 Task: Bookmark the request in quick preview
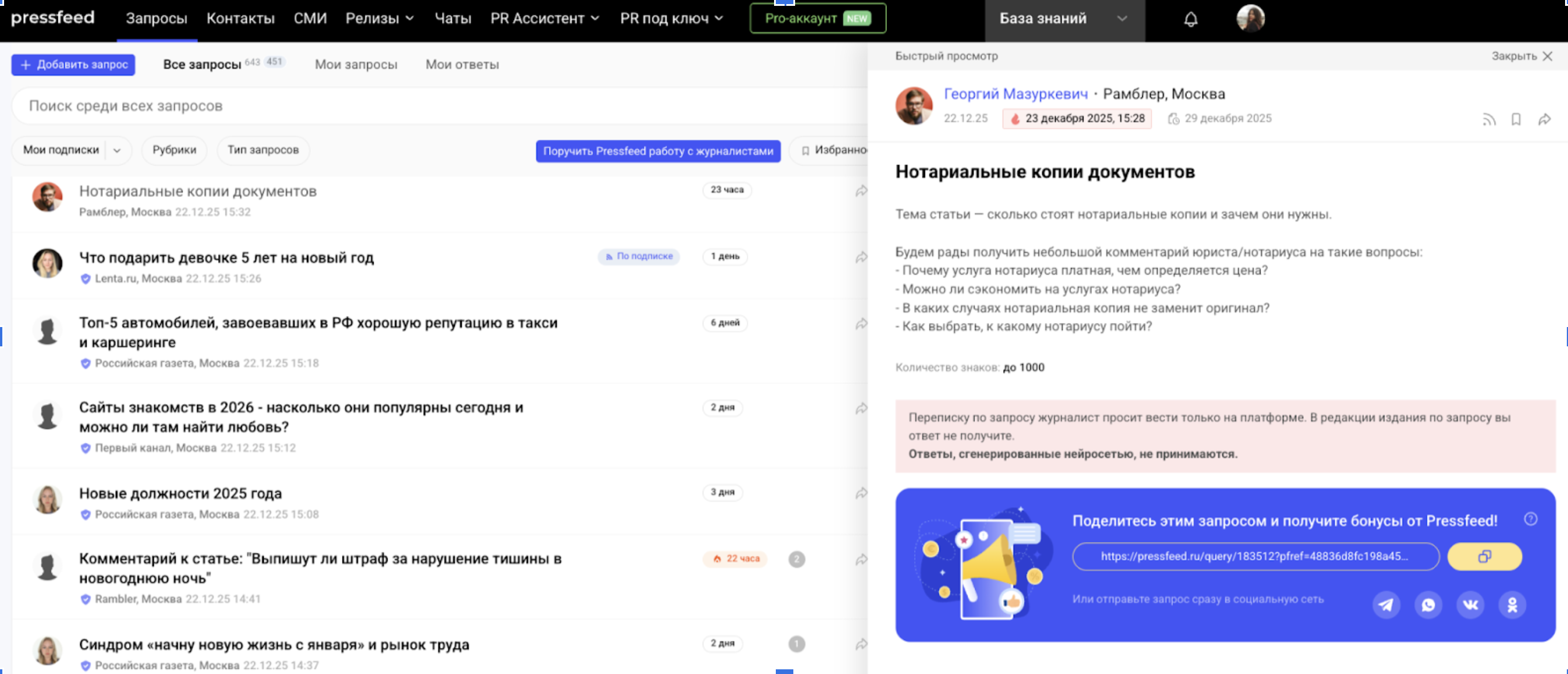tap(1517, 119)
